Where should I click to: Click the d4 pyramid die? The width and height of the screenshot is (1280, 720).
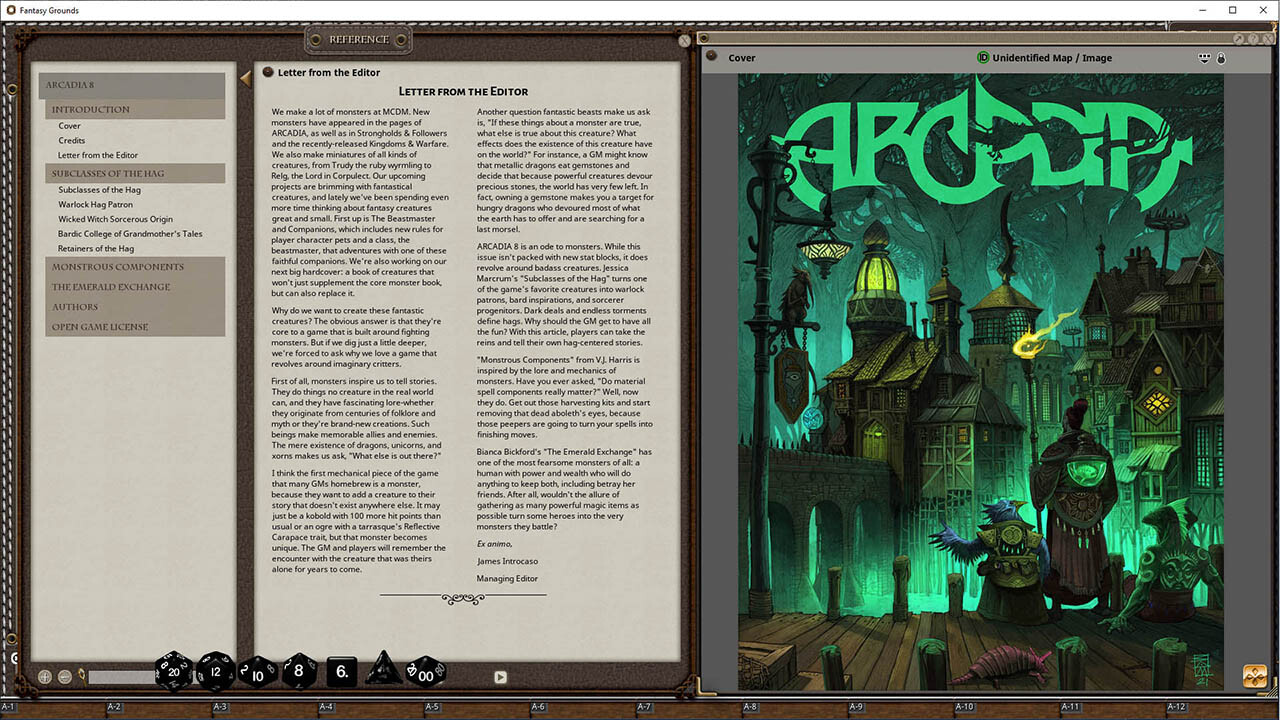383,670
